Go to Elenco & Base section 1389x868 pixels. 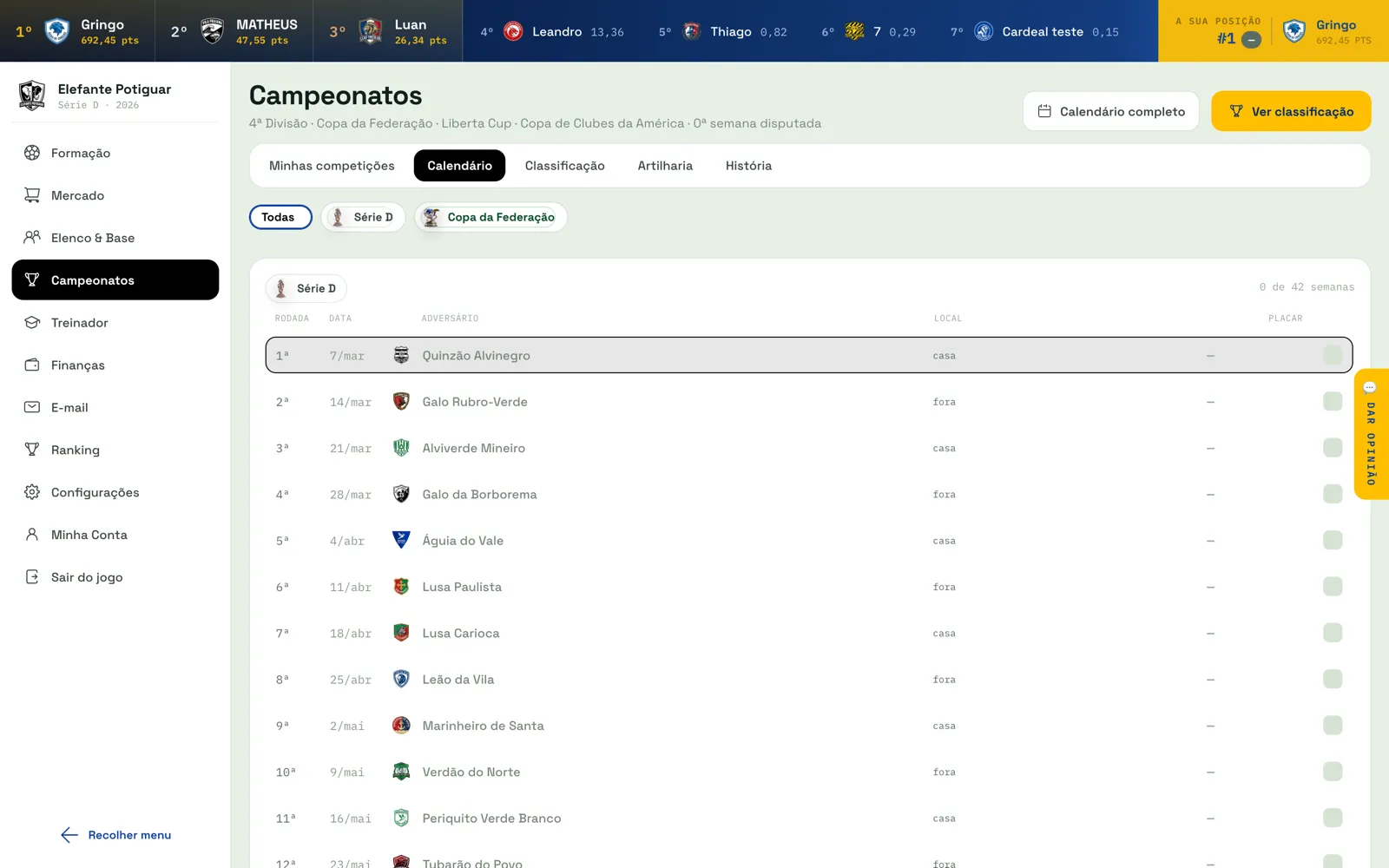[x=115, y=238]
